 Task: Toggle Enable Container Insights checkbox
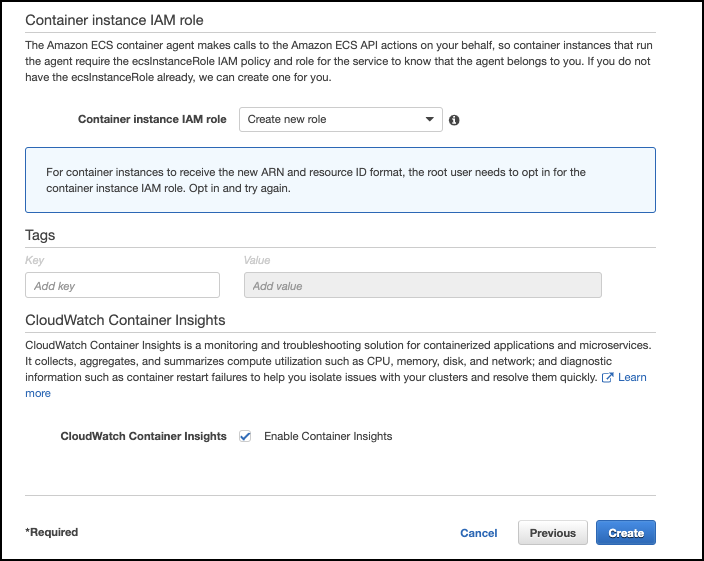(245, 436)
